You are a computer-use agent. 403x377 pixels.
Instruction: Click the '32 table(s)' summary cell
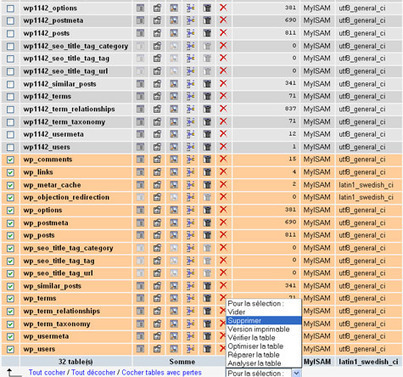[x=76, y=362]
